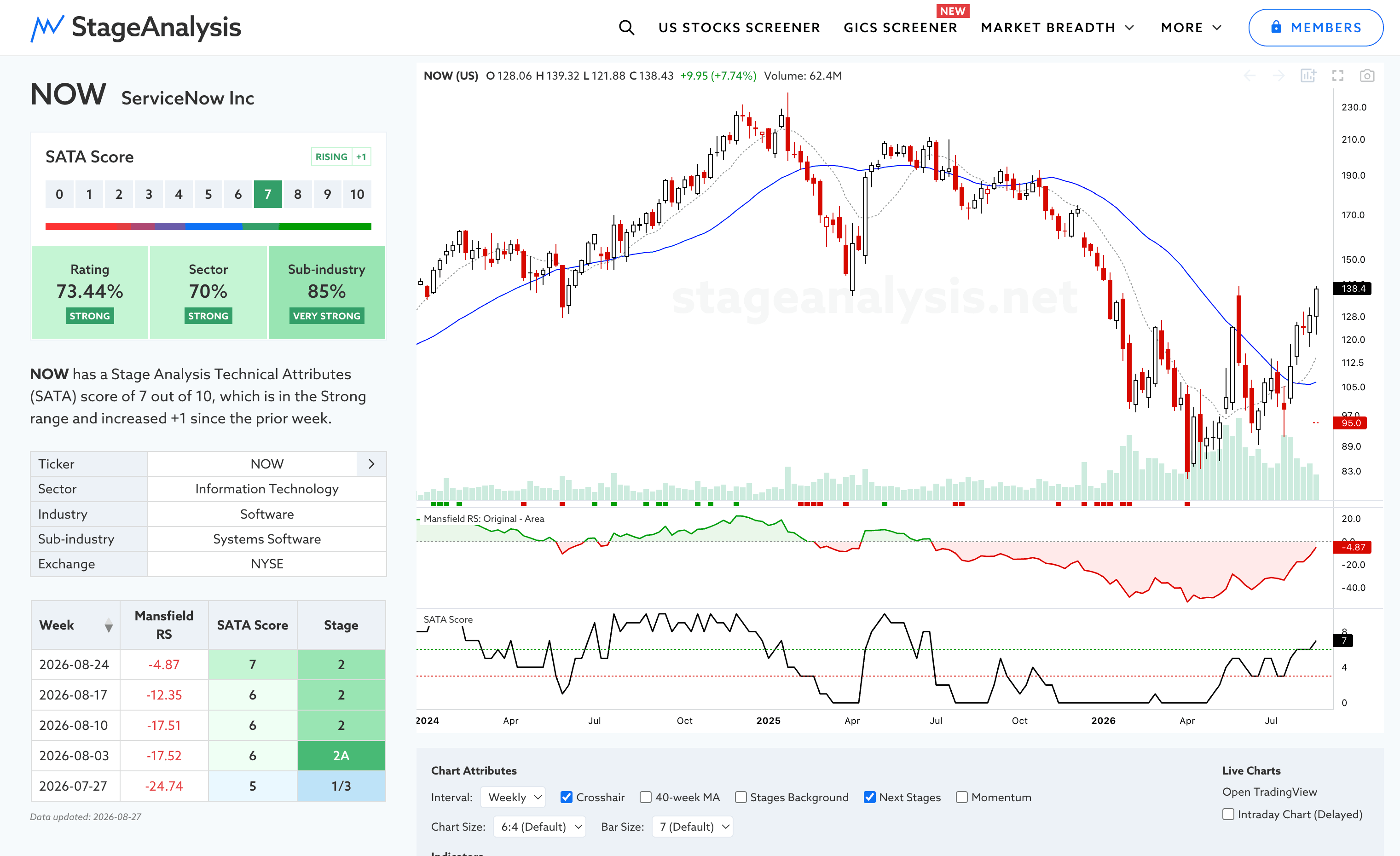This screenshot has height=856, width=1400.
Task: Click the NOW (US) chart title
Action: 451,75
